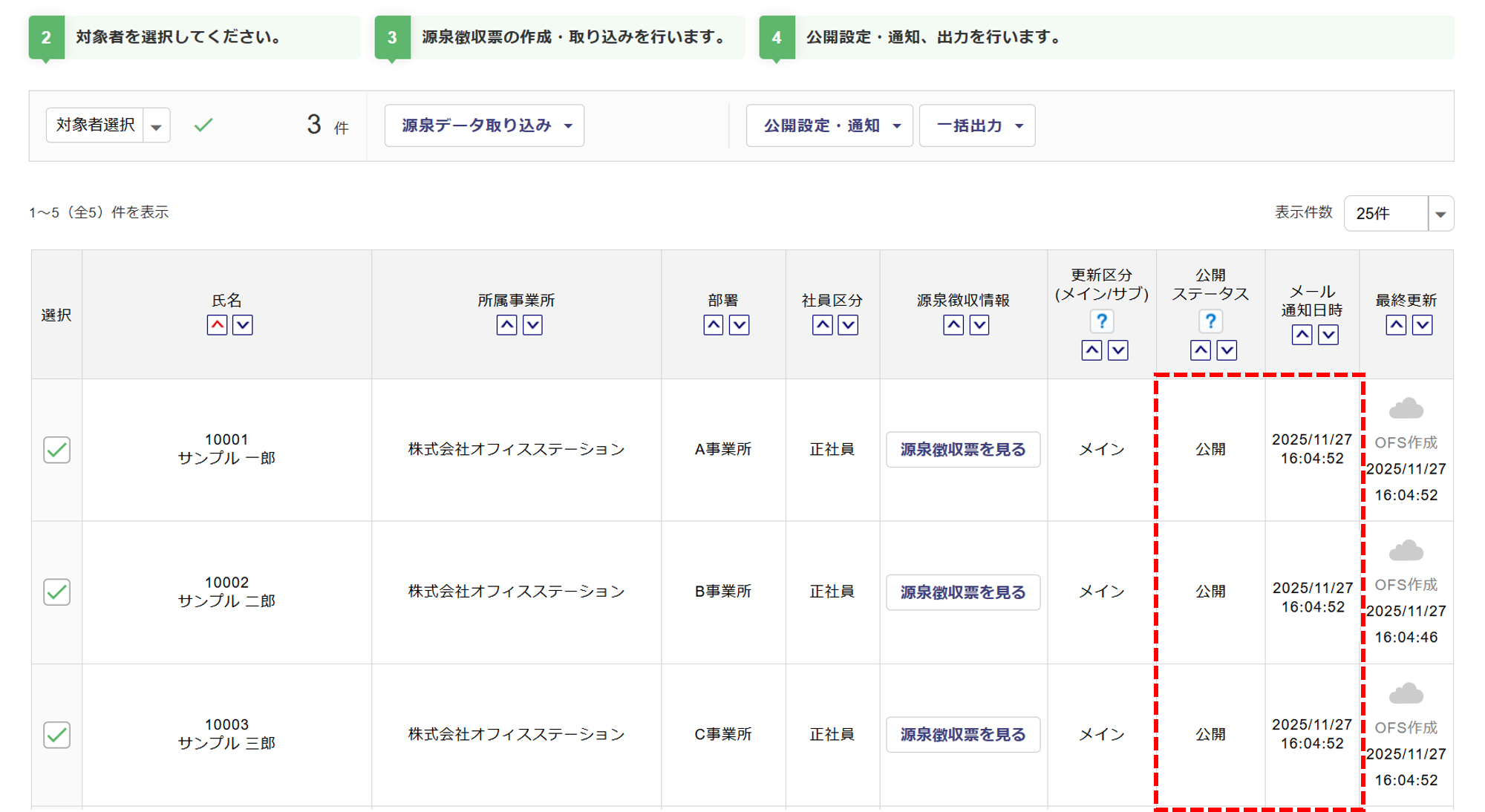Sort 氏名 column ascending with up arrow

click(x=217, y=325)
